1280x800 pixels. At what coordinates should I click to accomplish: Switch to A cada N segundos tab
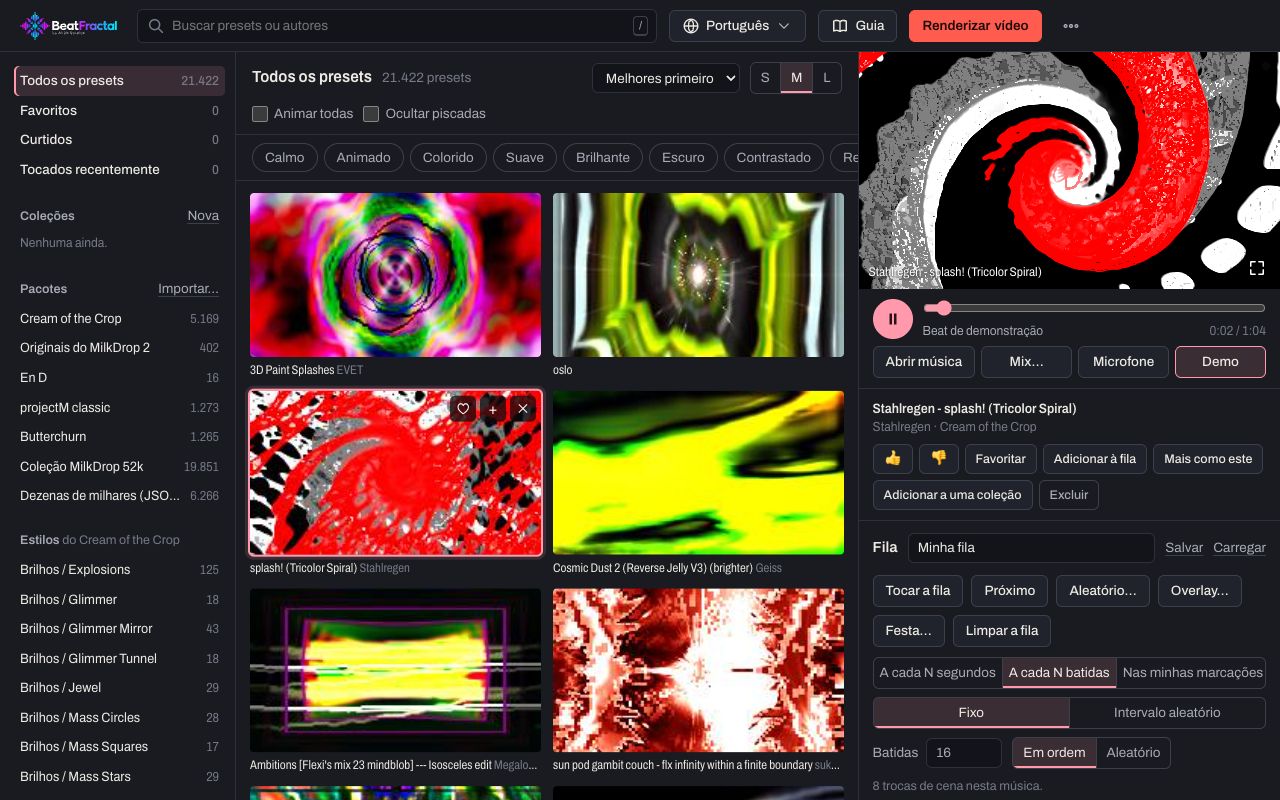(x=938, y=673)
